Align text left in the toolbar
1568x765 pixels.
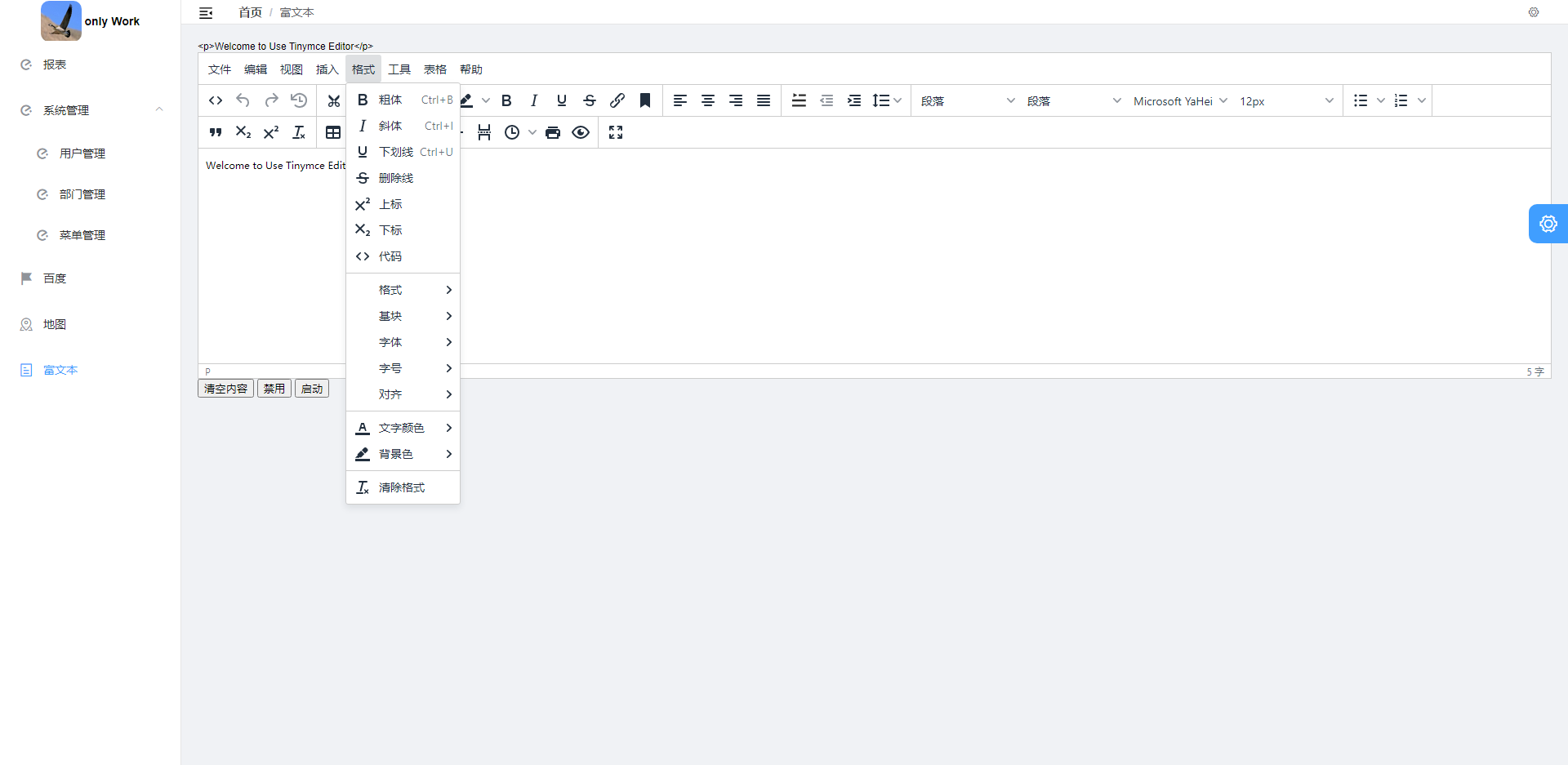[680, 100]
